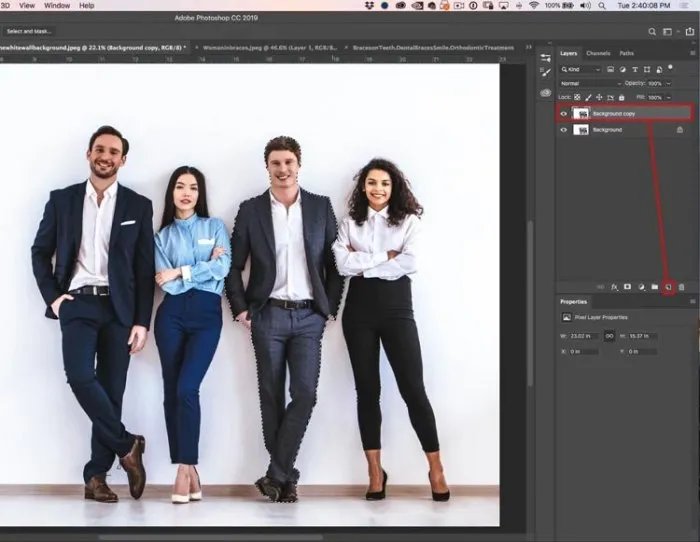This screenshot has height=542, width=700.
Task: Open the Kind filter dropdown
Action: [582, 70]
